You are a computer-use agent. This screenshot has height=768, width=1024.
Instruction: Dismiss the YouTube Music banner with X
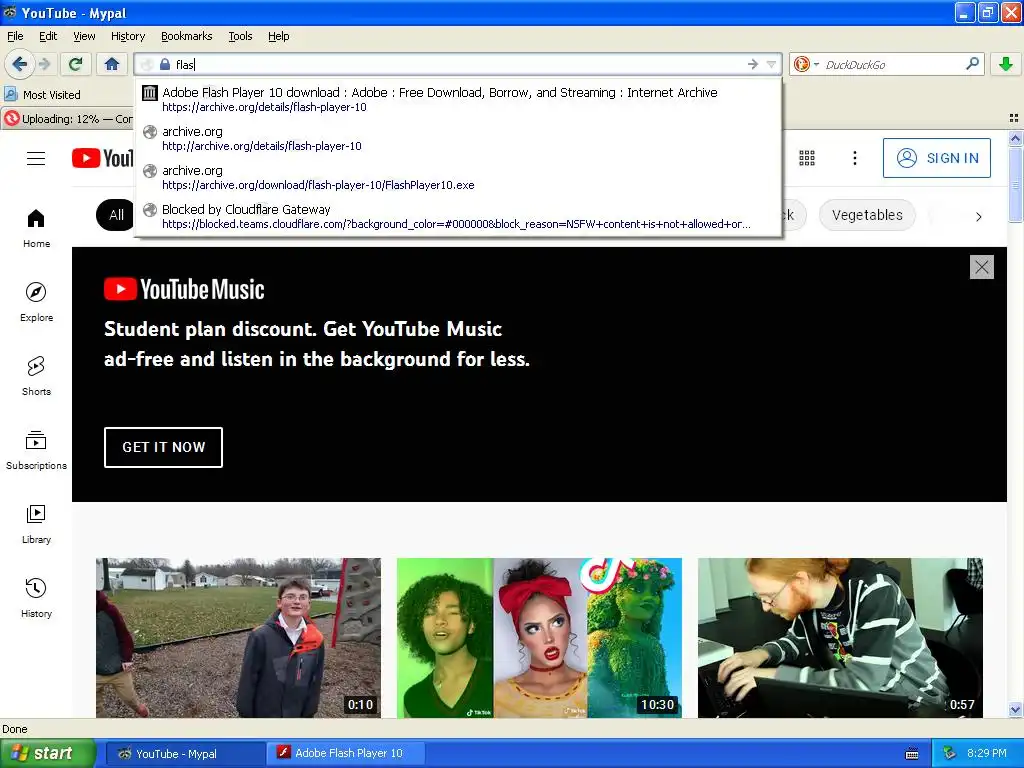(982, 266)
